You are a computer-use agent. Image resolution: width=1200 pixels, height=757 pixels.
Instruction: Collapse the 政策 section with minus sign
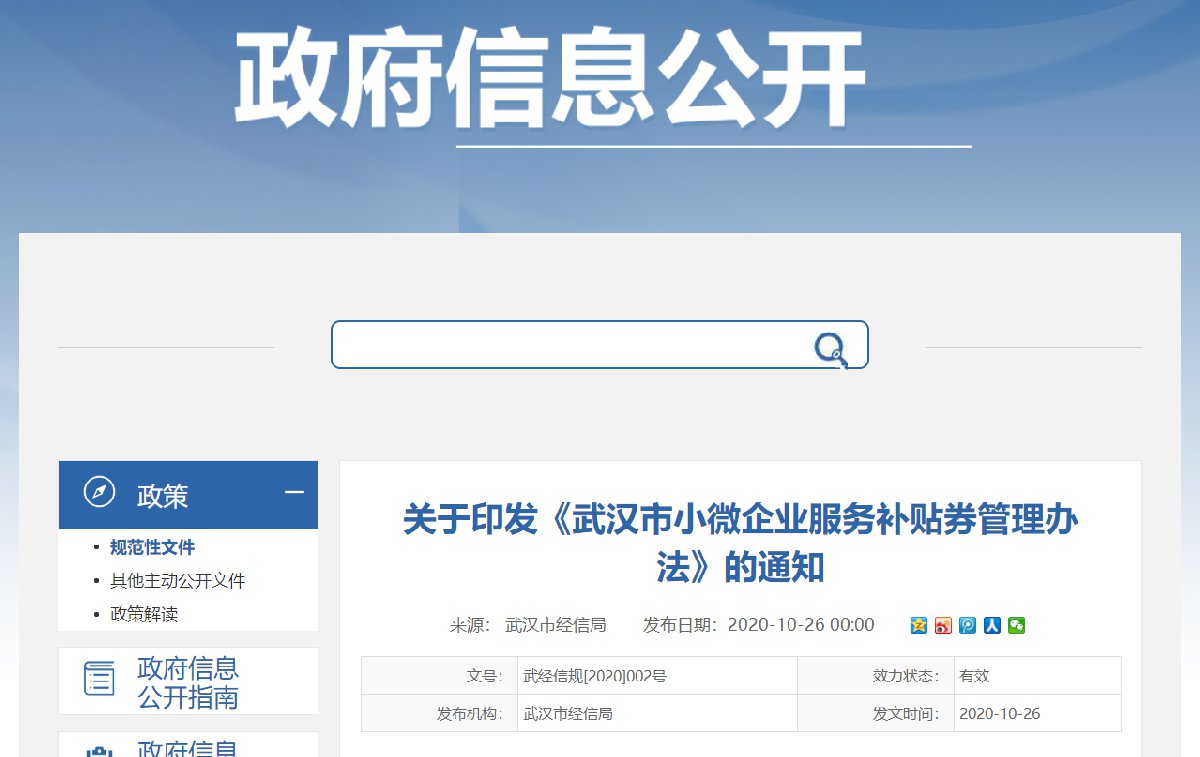(294, 492)
